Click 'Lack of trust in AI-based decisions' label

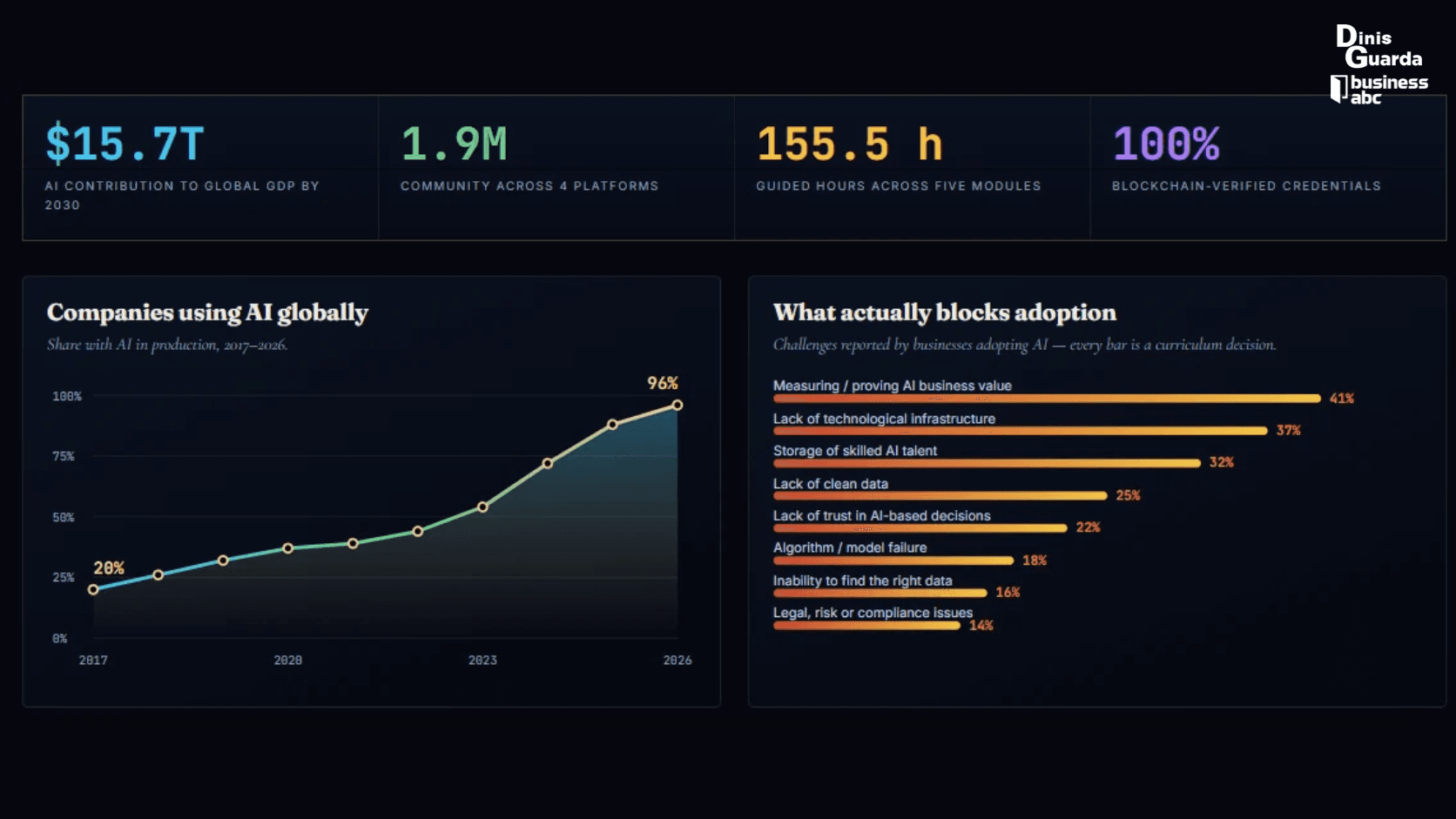click(882, 516)
